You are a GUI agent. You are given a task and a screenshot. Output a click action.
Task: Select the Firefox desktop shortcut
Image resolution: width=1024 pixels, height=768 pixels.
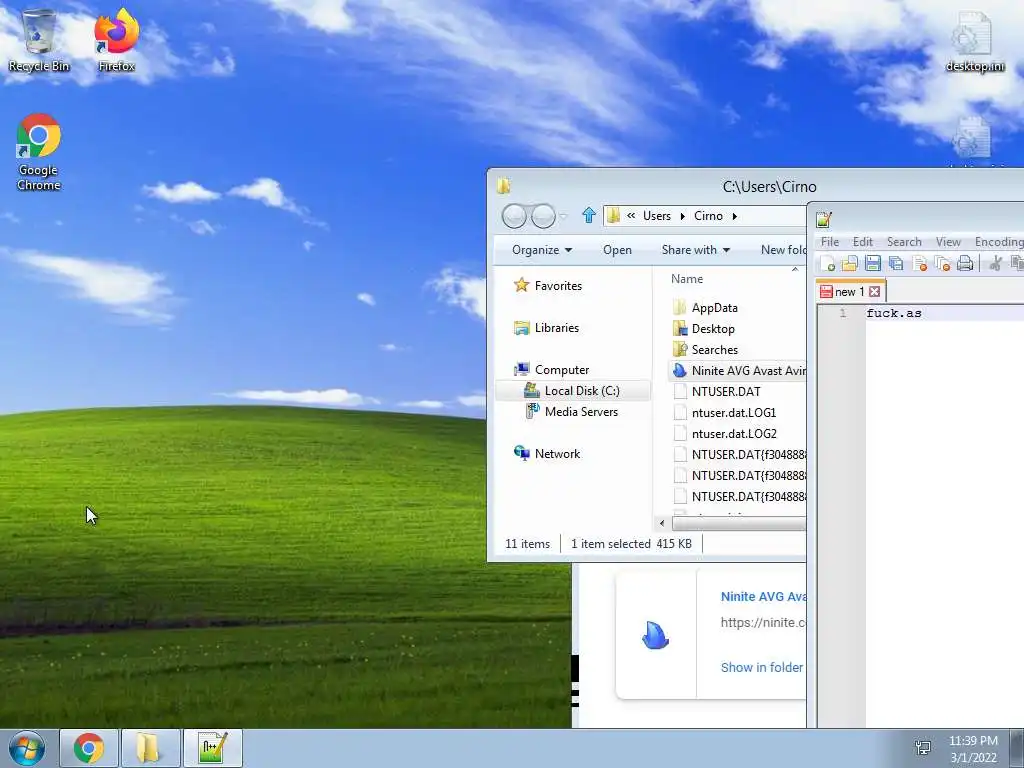coord(116,39)
